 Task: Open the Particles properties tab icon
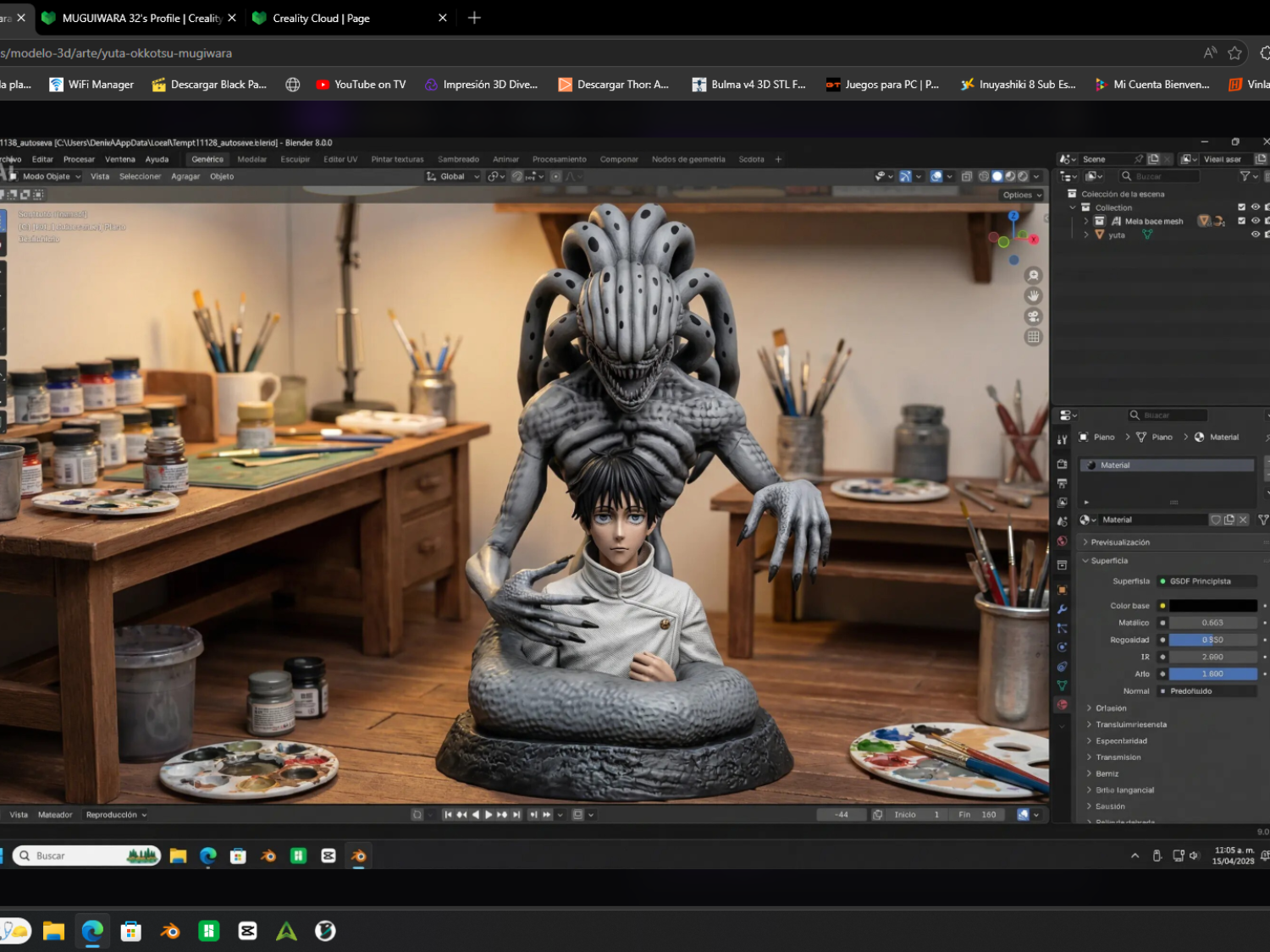pos(1063,629)
